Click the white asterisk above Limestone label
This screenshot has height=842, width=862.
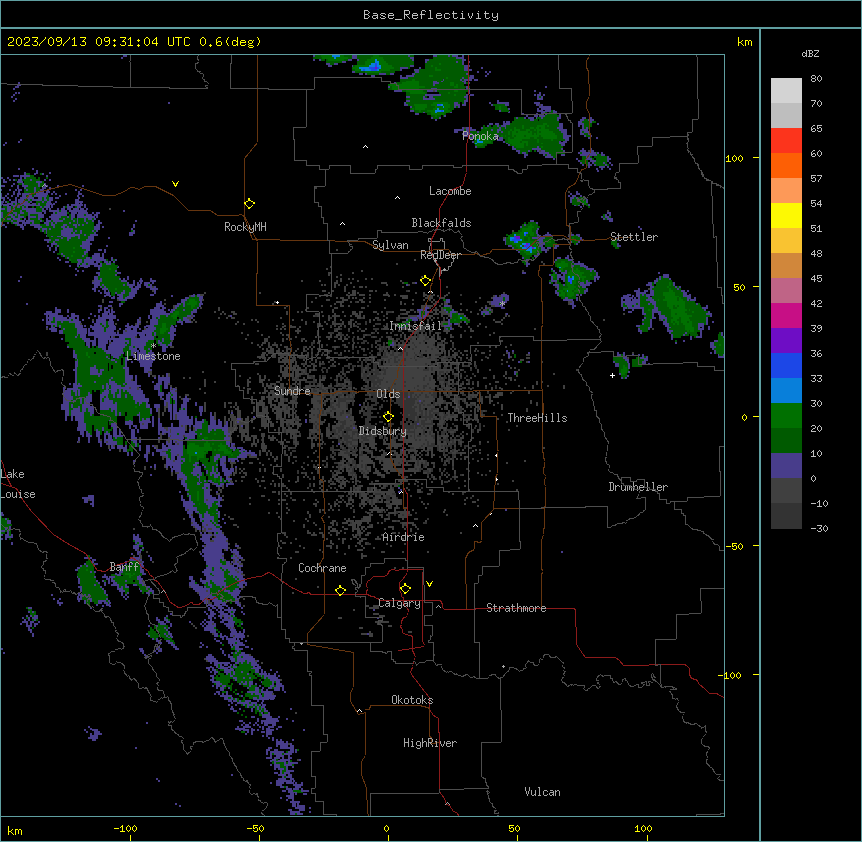(x=153, y=346)
